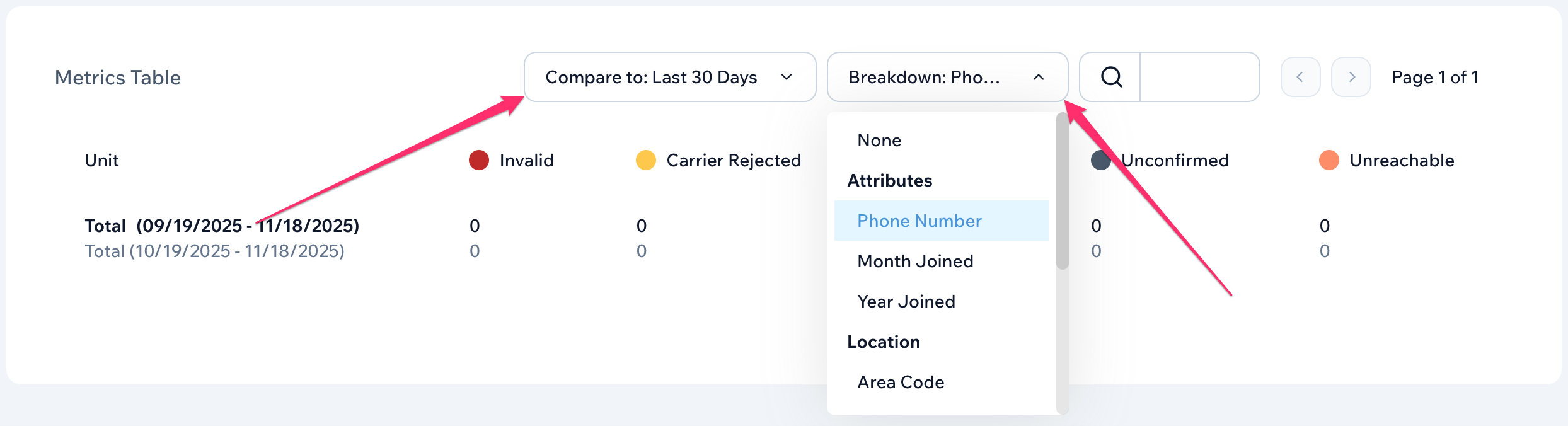This screenshot has height=426, width=1568.
Task: Select Area Code under Location
Action: click(x=901, y=382)
